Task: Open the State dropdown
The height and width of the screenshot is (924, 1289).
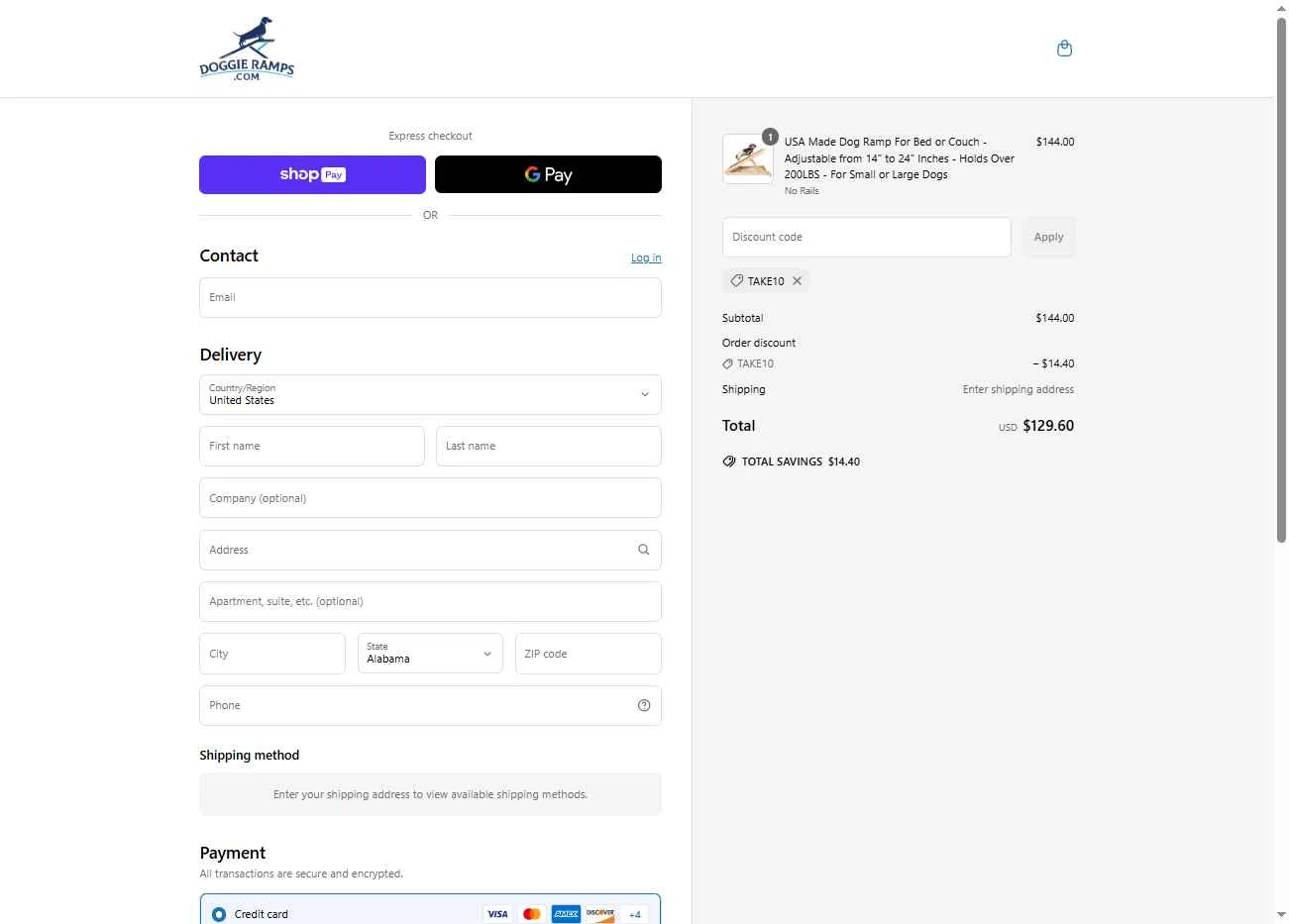Action: [x=430, y=654]
